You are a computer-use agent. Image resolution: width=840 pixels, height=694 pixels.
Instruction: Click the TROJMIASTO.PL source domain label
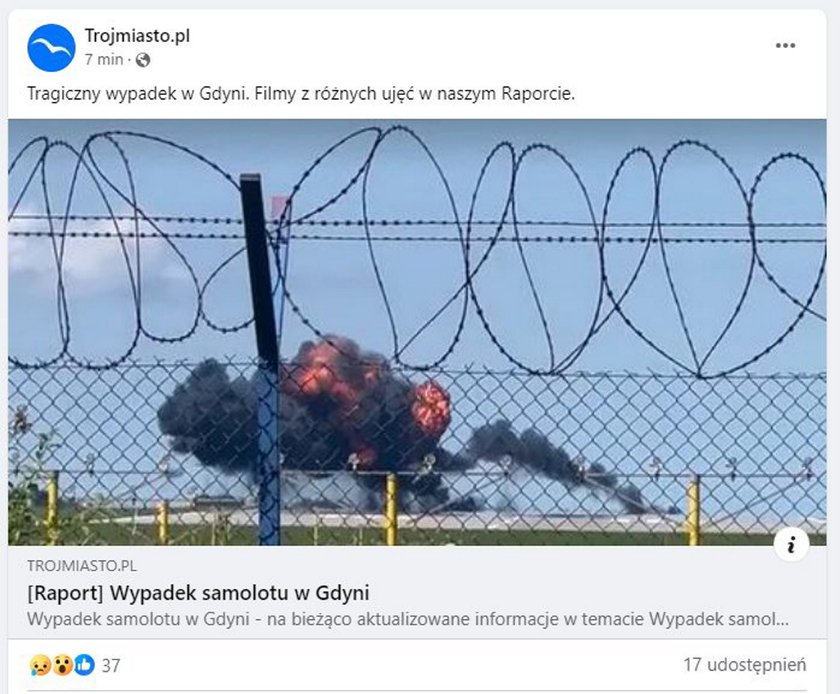point(82,566)
